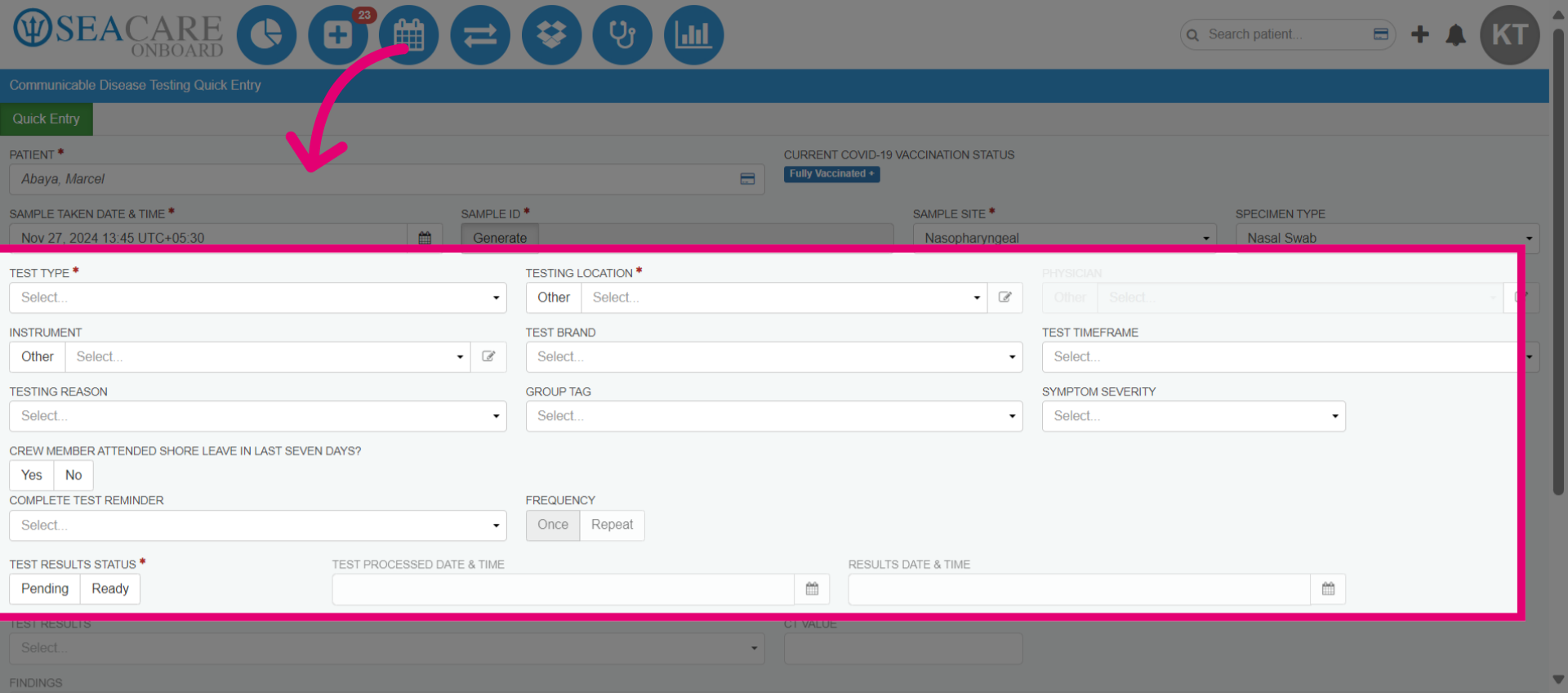The height and width of the screenshot is (693, 1568).
Task: Open the Specimen Type dropdown
Action: (x=1388, y=238)
